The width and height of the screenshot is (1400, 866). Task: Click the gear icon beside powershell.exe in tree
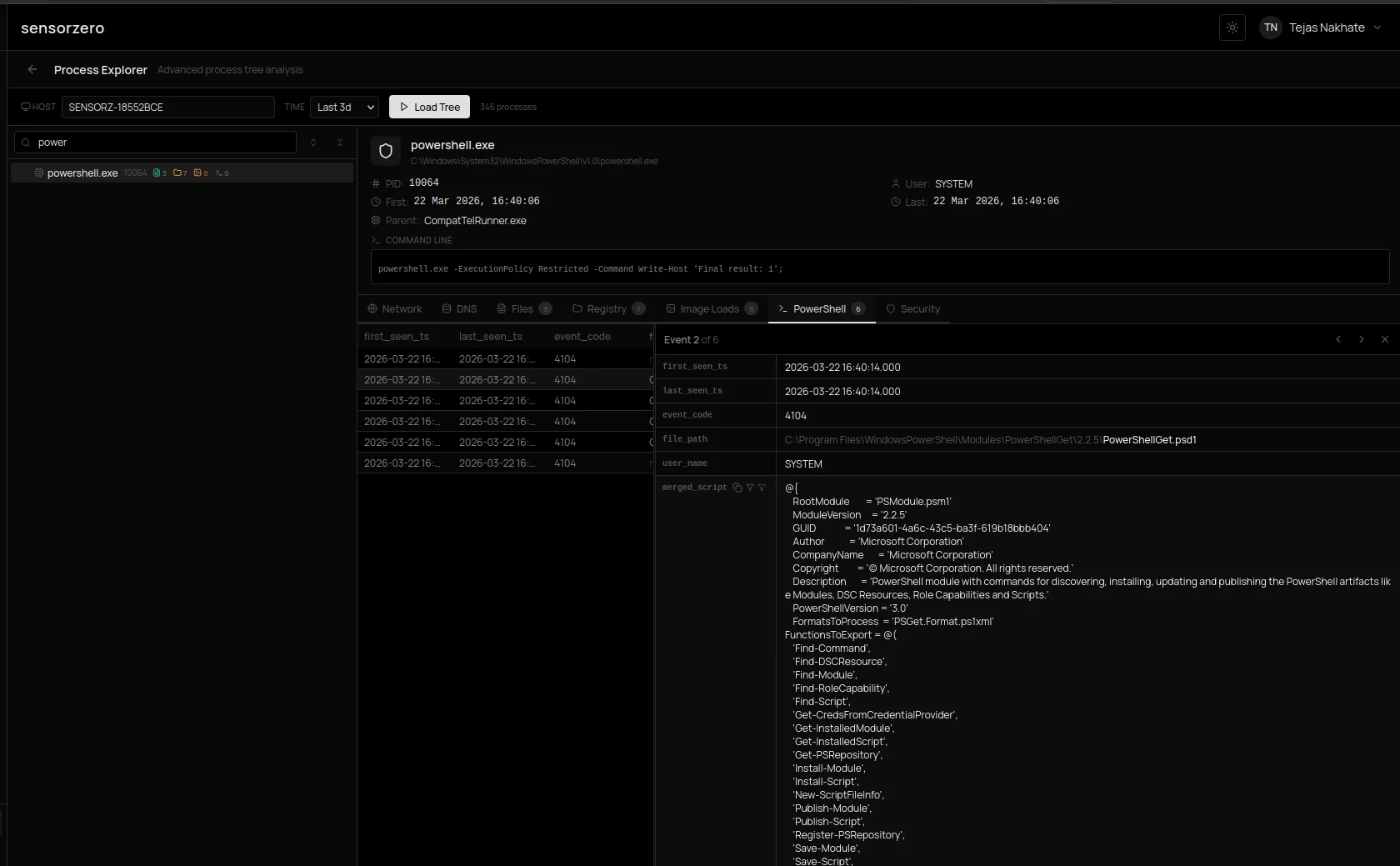39,173
